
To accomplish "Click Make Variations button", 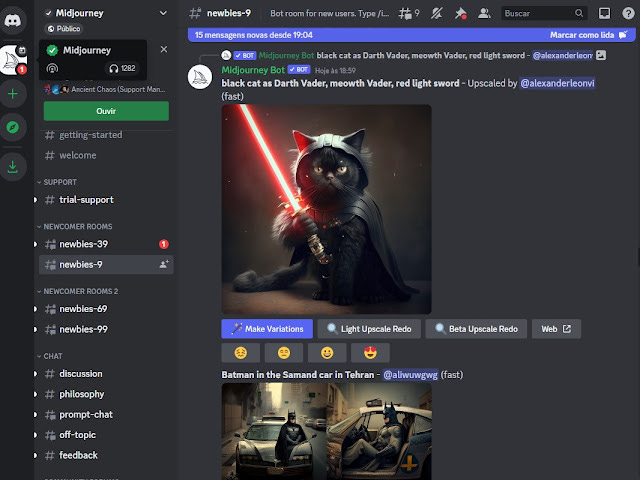I will point(267,329).
